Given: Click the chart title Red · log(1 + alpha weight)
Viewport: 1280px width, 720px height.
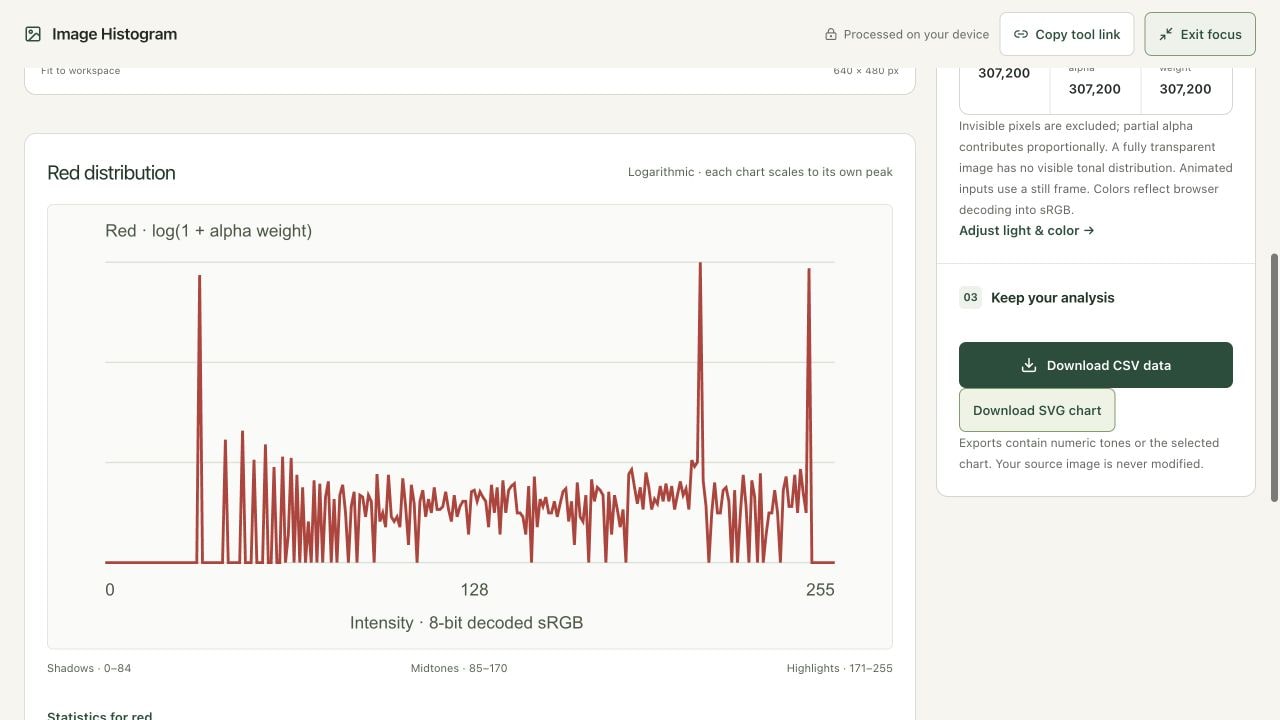Looking at the screenshot, I should [209, 231].
